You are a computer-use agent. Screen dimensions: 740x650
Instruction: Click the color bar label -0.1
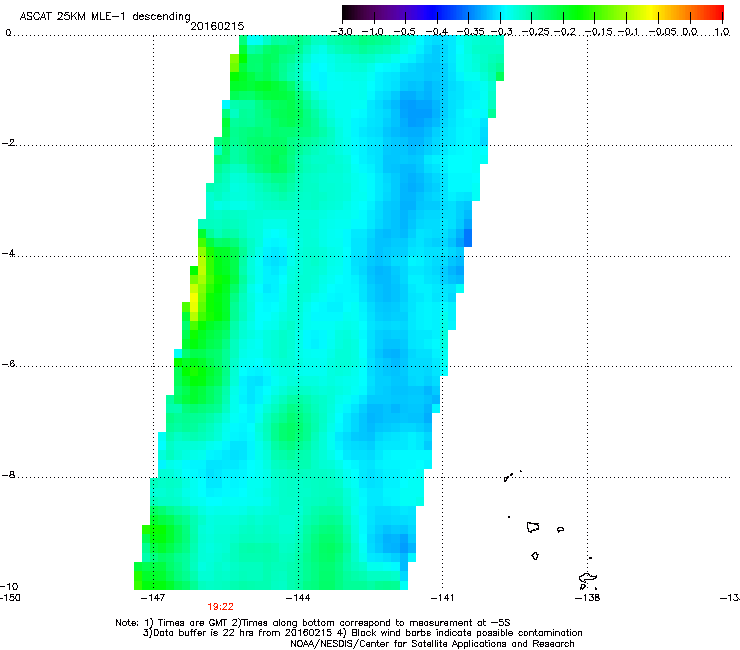pyautogui.click(x=628, y=32)
